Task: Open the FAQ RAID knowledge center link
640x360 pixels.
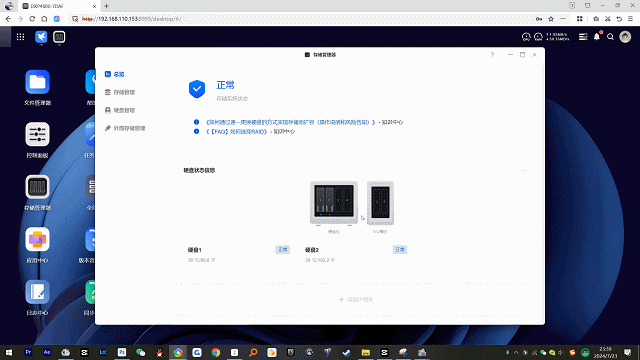Action: tap(238, 131)
